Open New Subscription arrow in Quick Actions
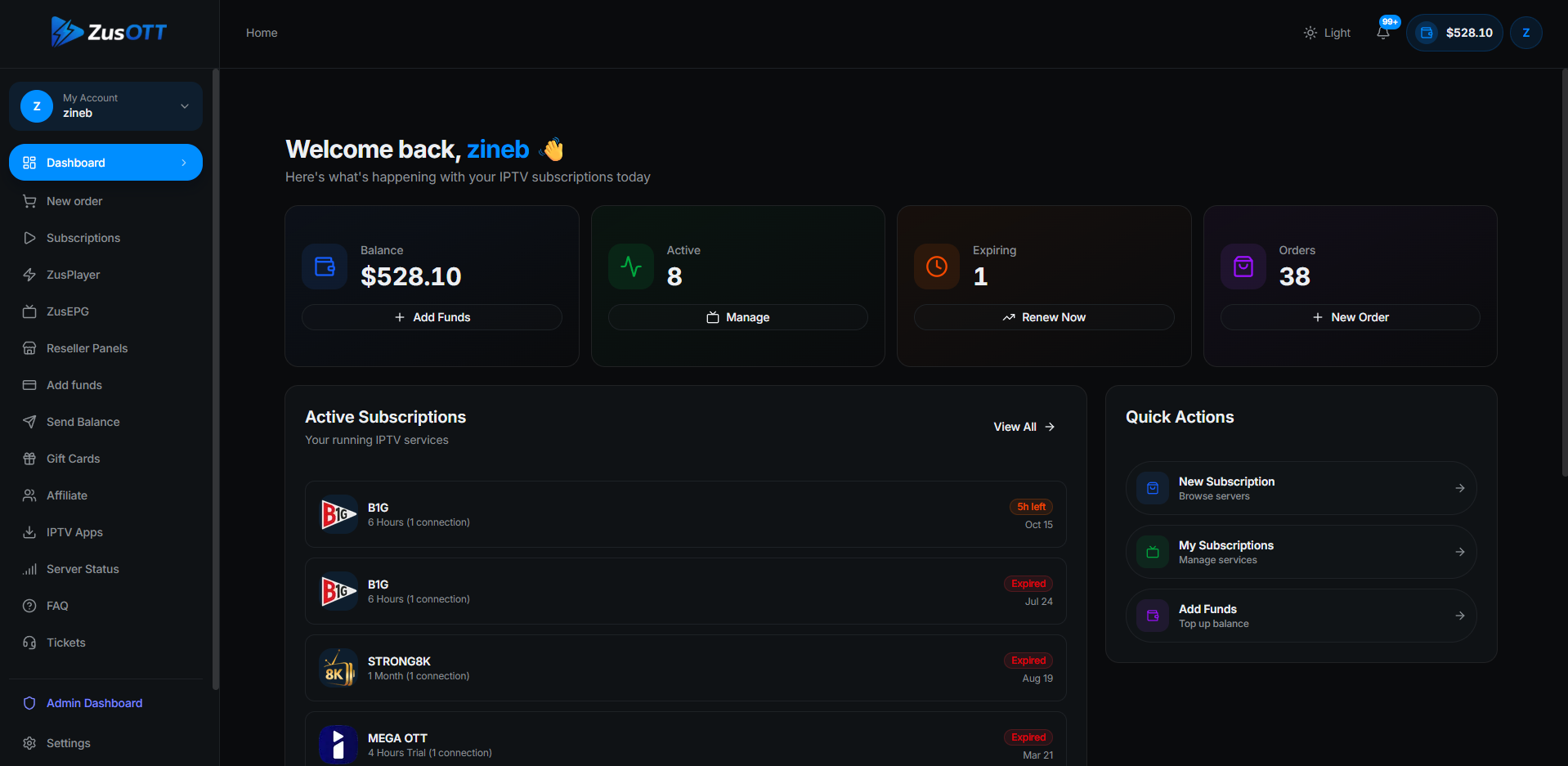 (1459, 488)
